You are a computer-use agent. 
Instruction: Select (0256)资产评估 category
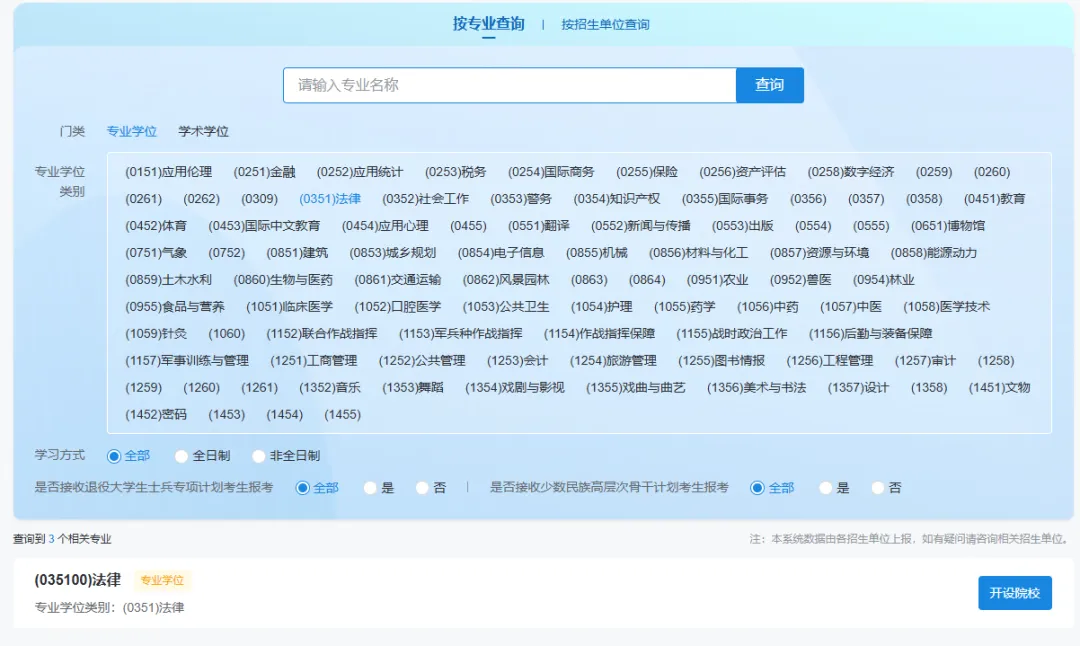point(742,172)
